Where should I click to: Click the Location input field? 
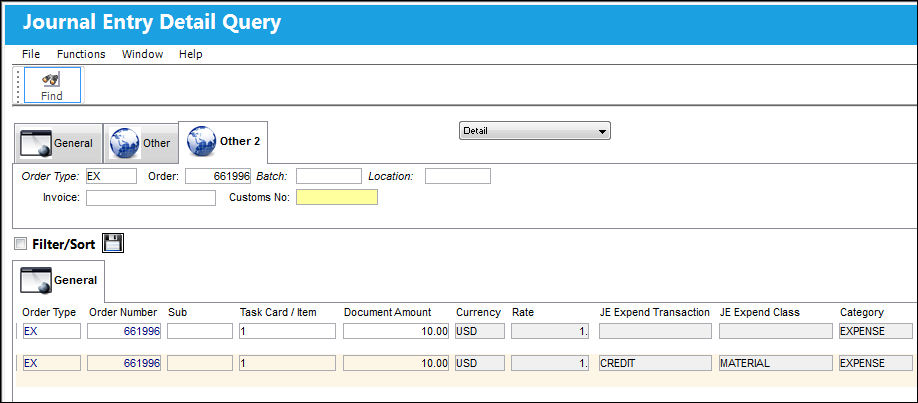[x=458, y=176]
